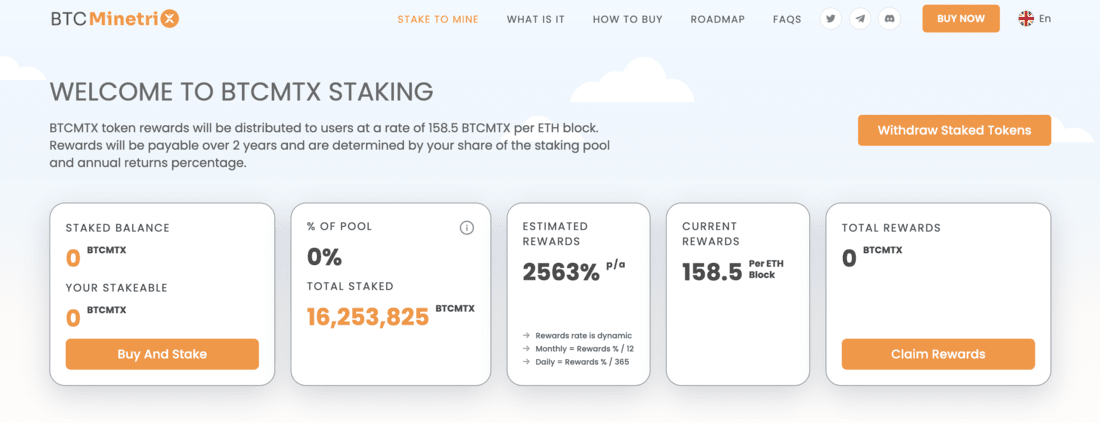Click the Buy Now button
1100x423 pixels.
tap(960, 19)
